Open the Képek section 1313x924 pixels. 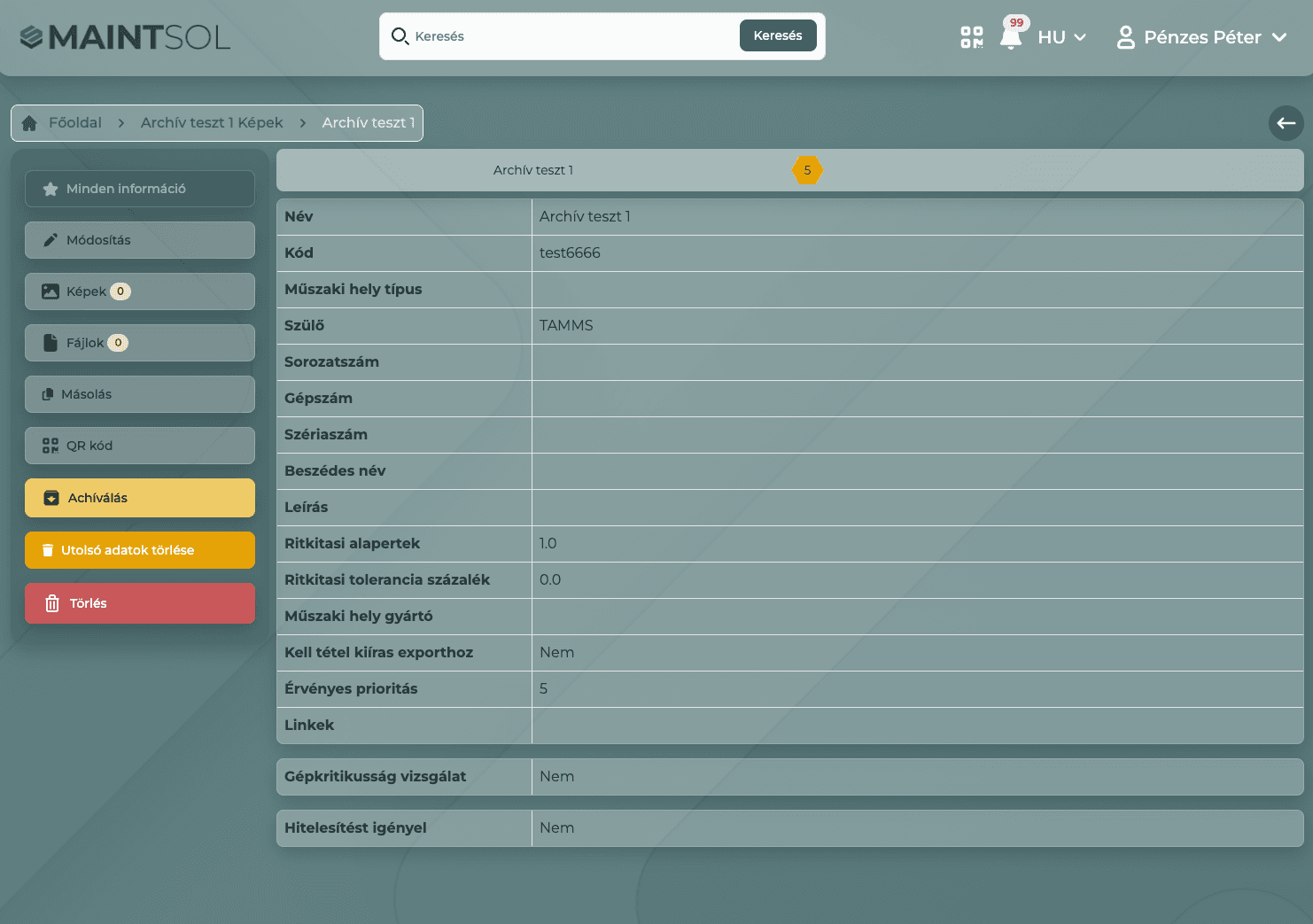(x=140, y=291)
